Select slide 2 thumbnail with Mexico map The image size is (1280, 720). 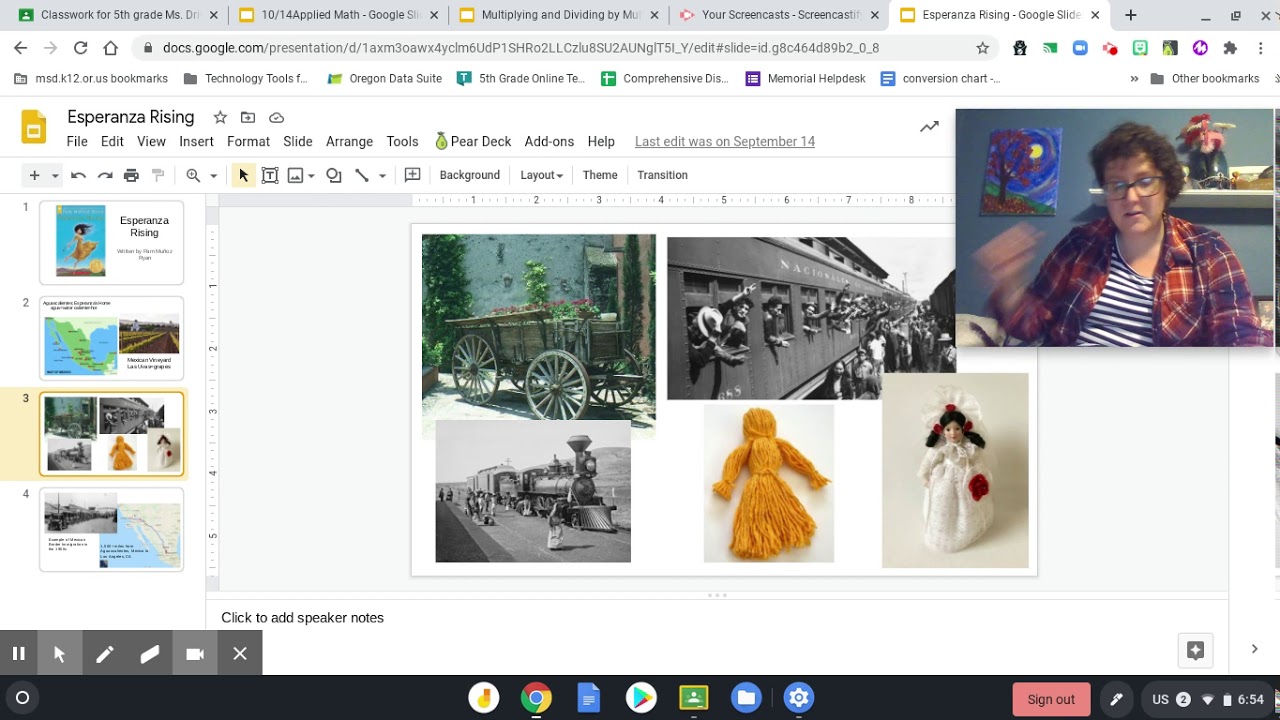tap(112, 337)
